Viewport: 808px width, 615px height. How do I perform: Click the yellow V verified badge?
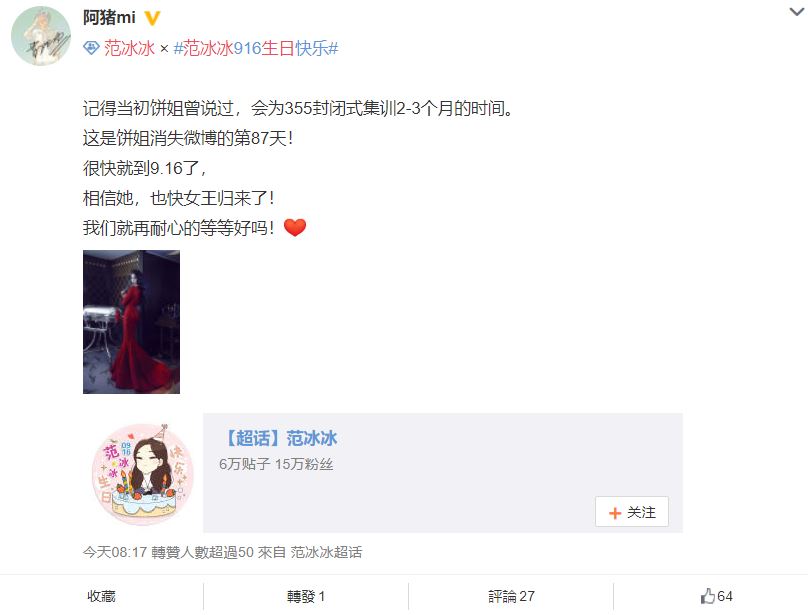coord(152,18)
